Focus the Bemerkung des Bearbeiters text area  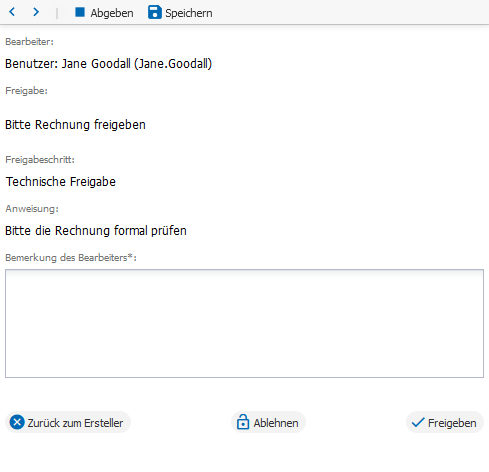(244, 323)
